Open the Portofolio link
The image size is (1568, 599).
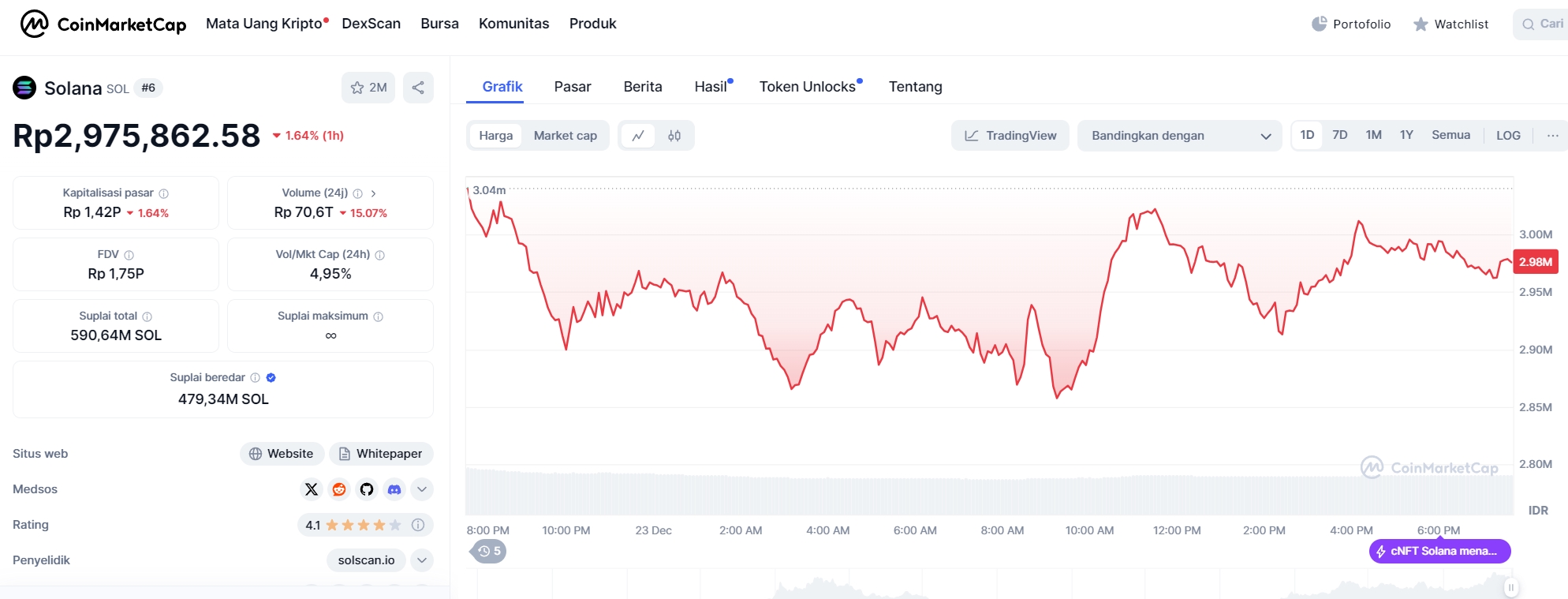pyautogui.click(x=1351, y=24)
